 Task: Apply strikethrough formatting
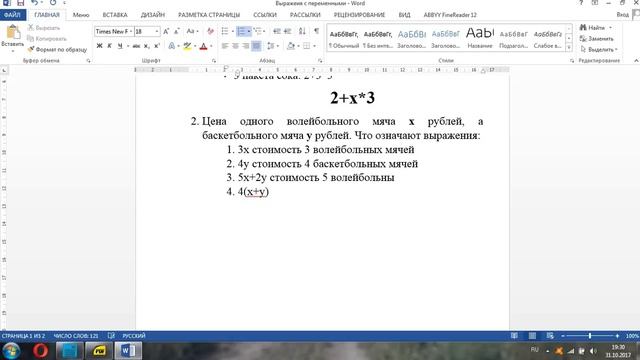(x=136, y=46)
